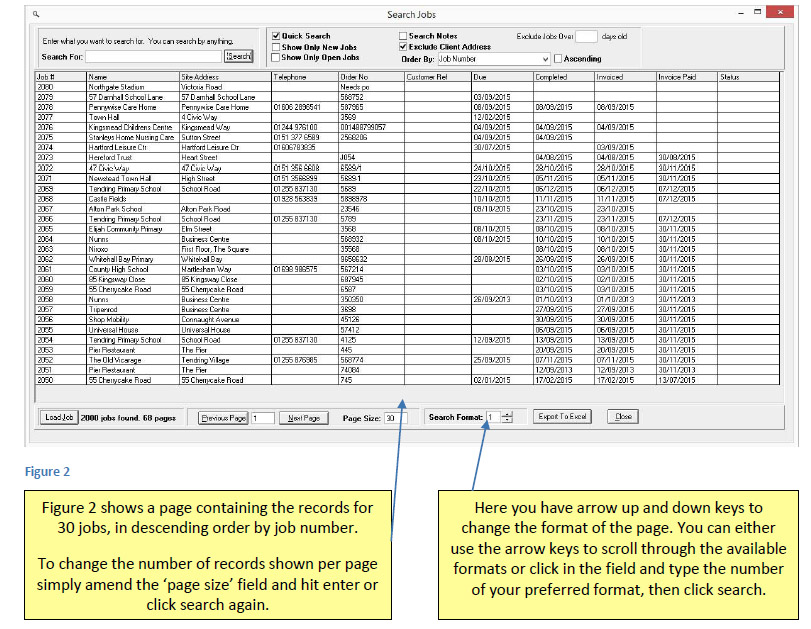Click the Search For text field
The image size is (811, 629).
point(154,56)
